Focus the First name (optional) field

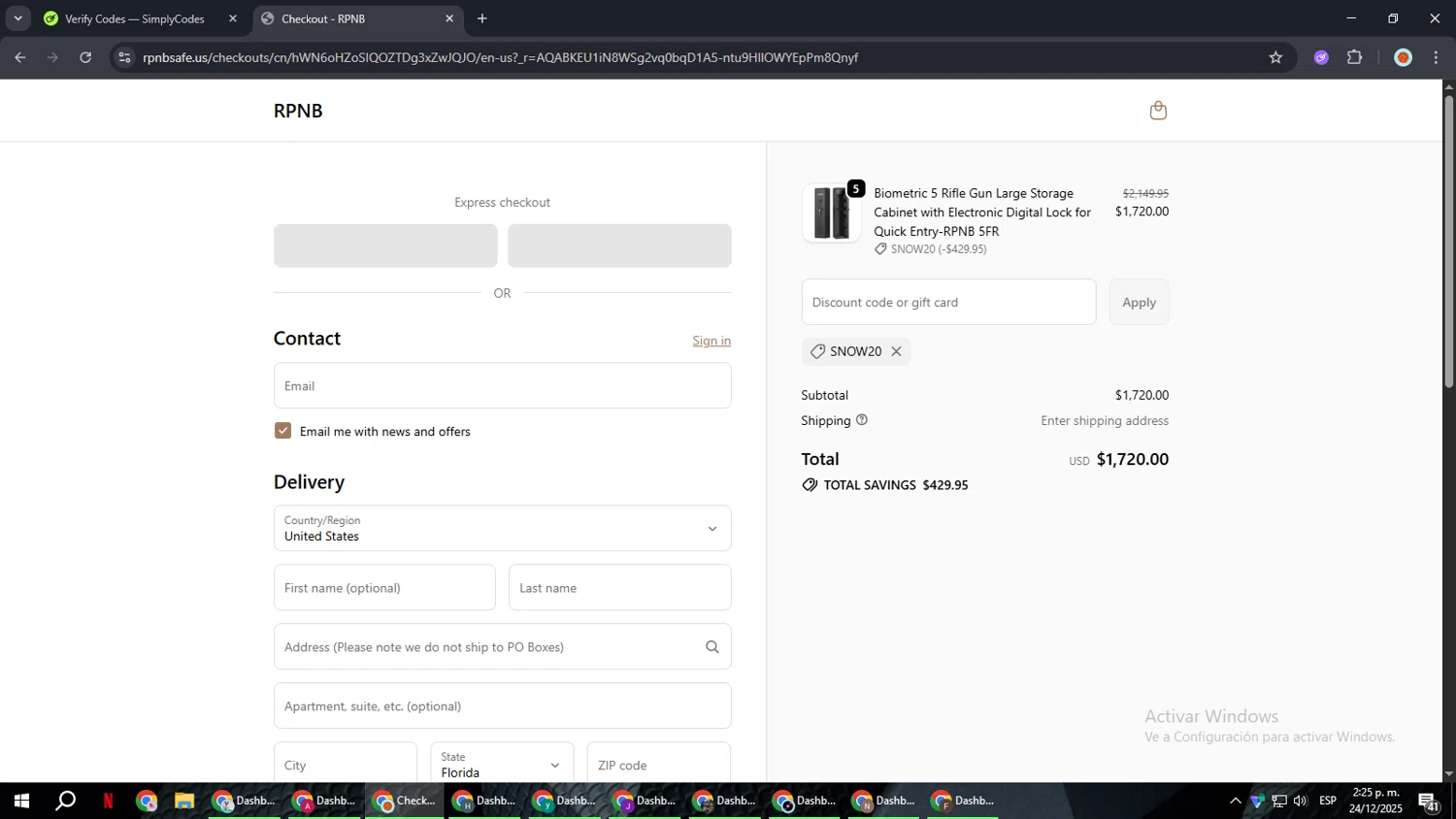pyautogui.click(x=384, y=587)
